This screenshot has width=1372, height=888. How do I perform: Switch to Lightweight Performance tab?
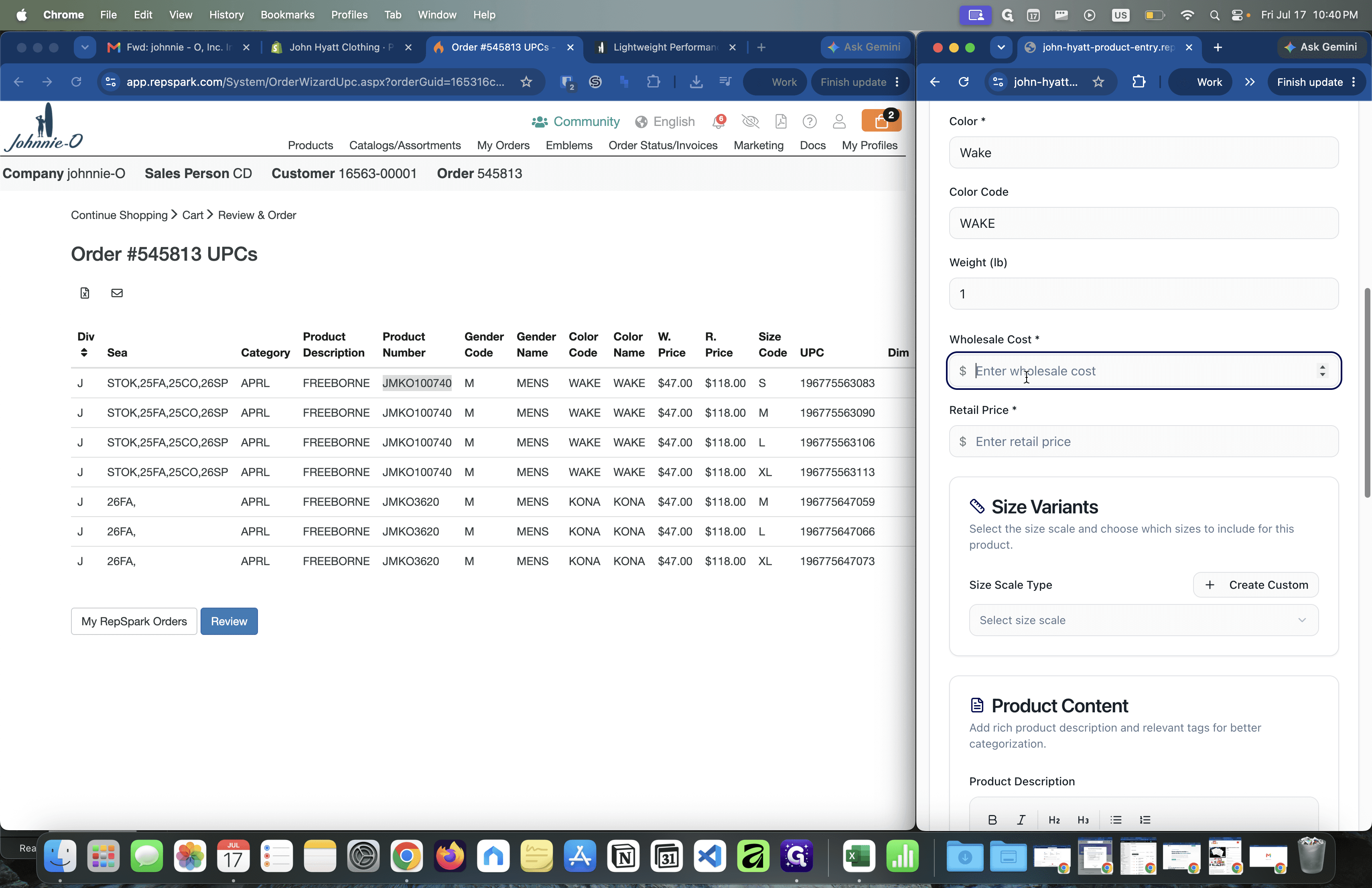(x=666, y=47)
